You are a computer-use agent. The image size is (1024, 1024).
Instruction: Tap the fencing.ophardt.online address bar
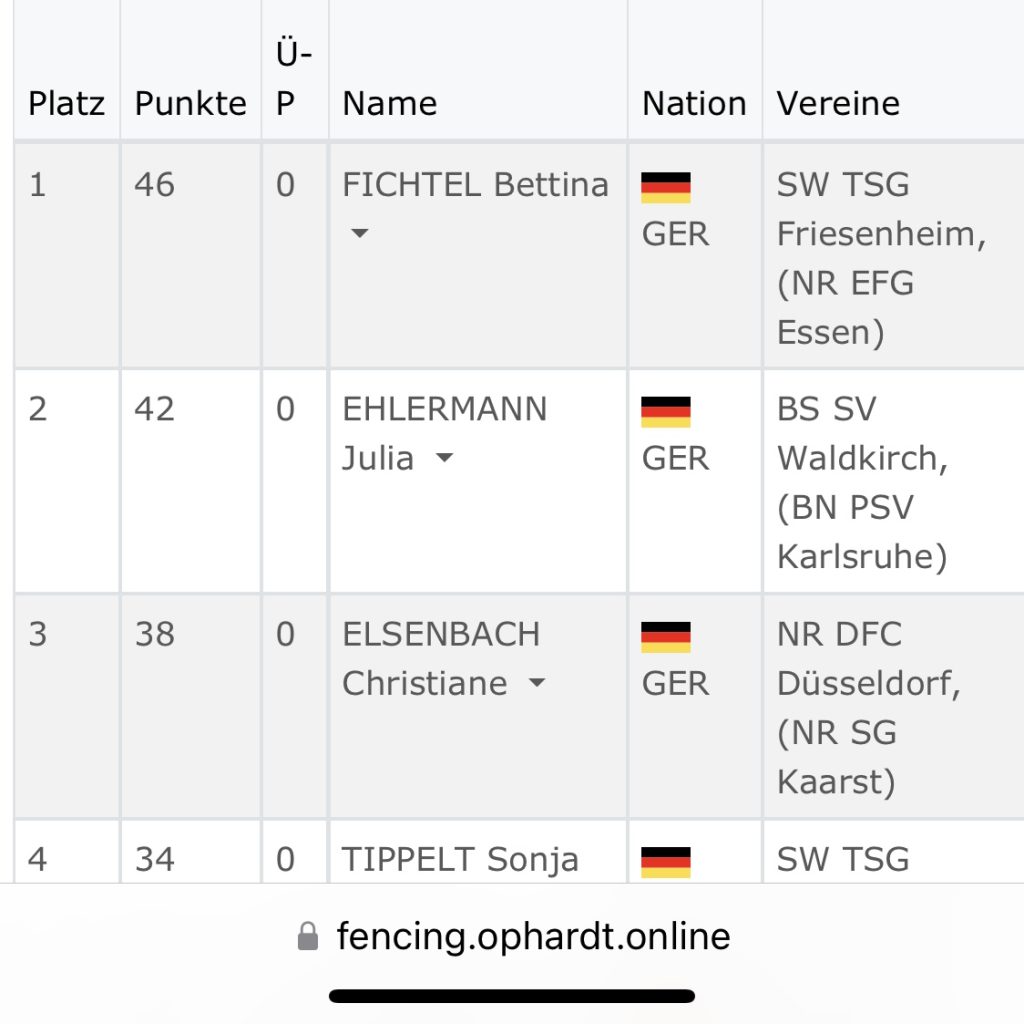click(512, 936)
